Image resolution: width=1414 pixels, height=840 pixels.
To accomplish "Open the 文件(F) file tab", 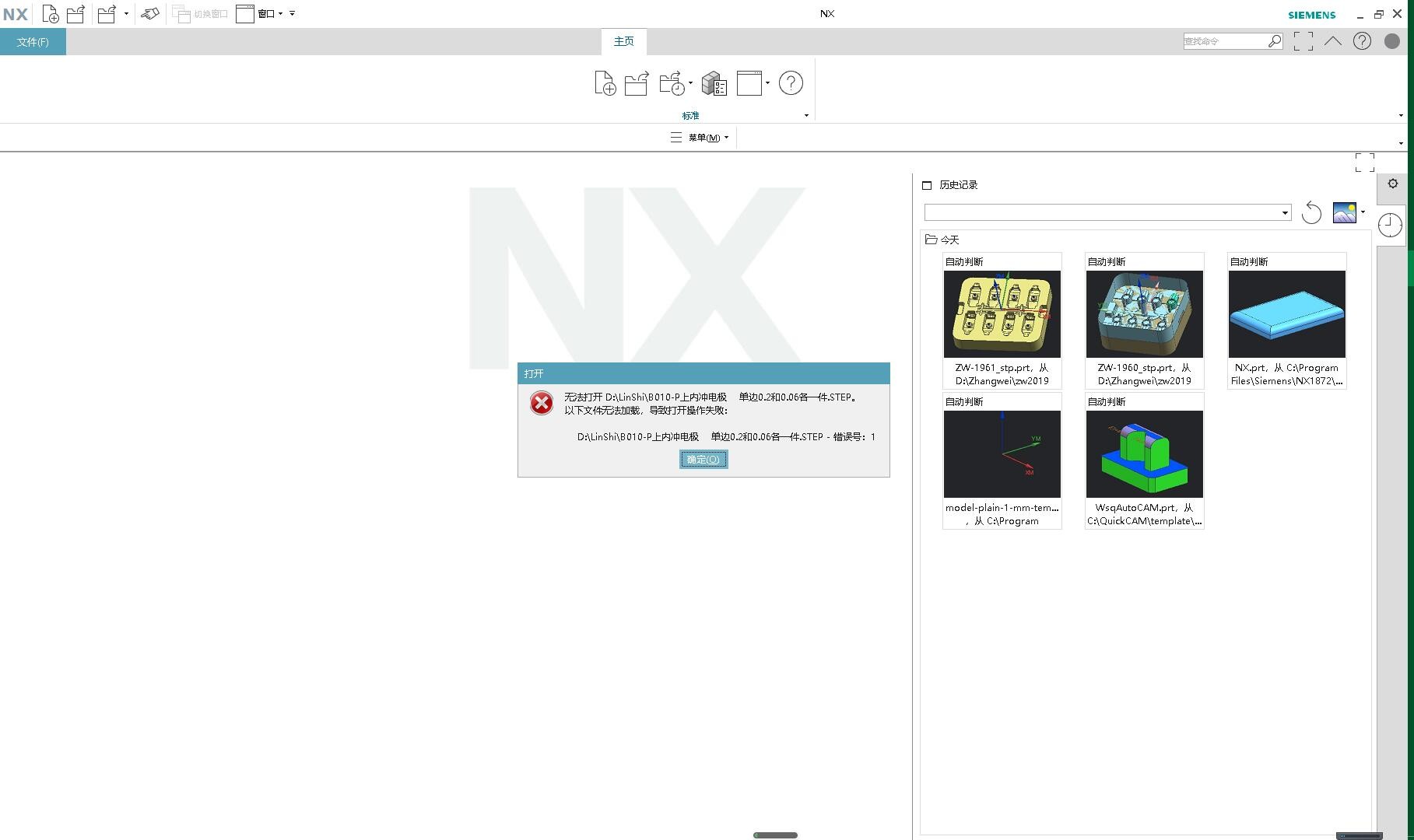I will tap(33, 42).
